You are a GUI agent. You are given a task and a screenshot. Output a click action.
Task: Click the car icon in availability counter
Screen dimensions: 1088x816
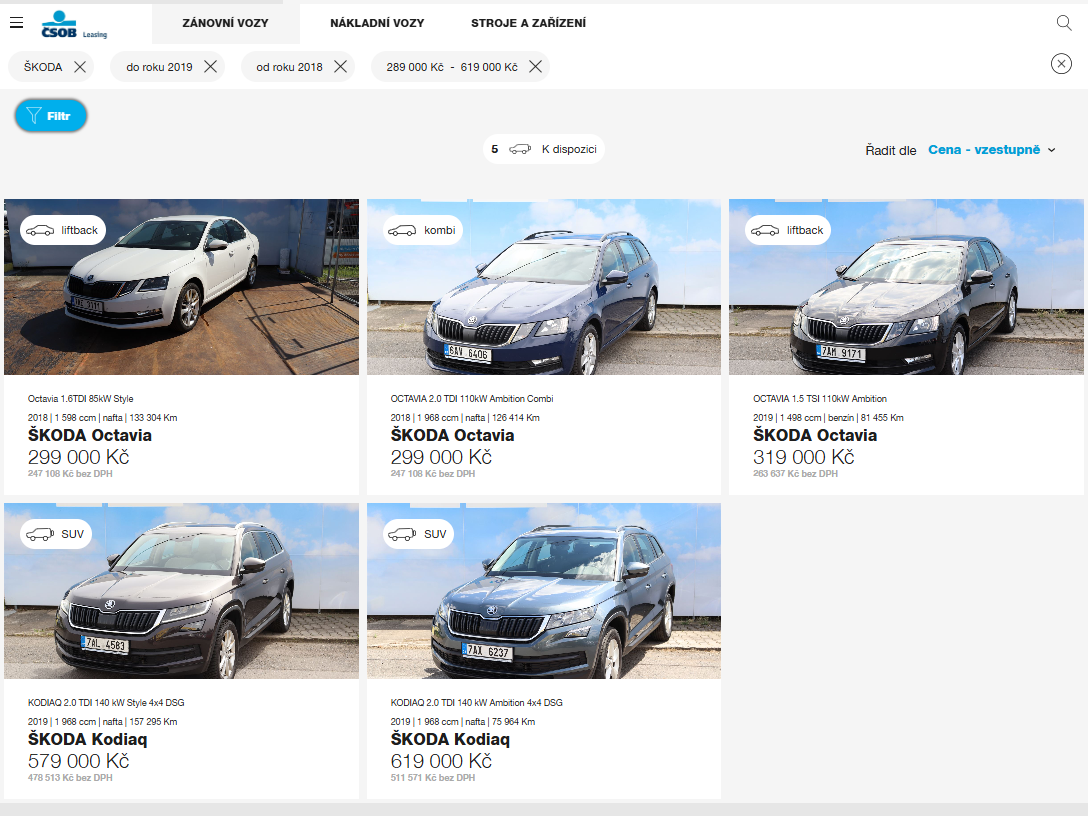pyautogui.click(x=520, y=150)
